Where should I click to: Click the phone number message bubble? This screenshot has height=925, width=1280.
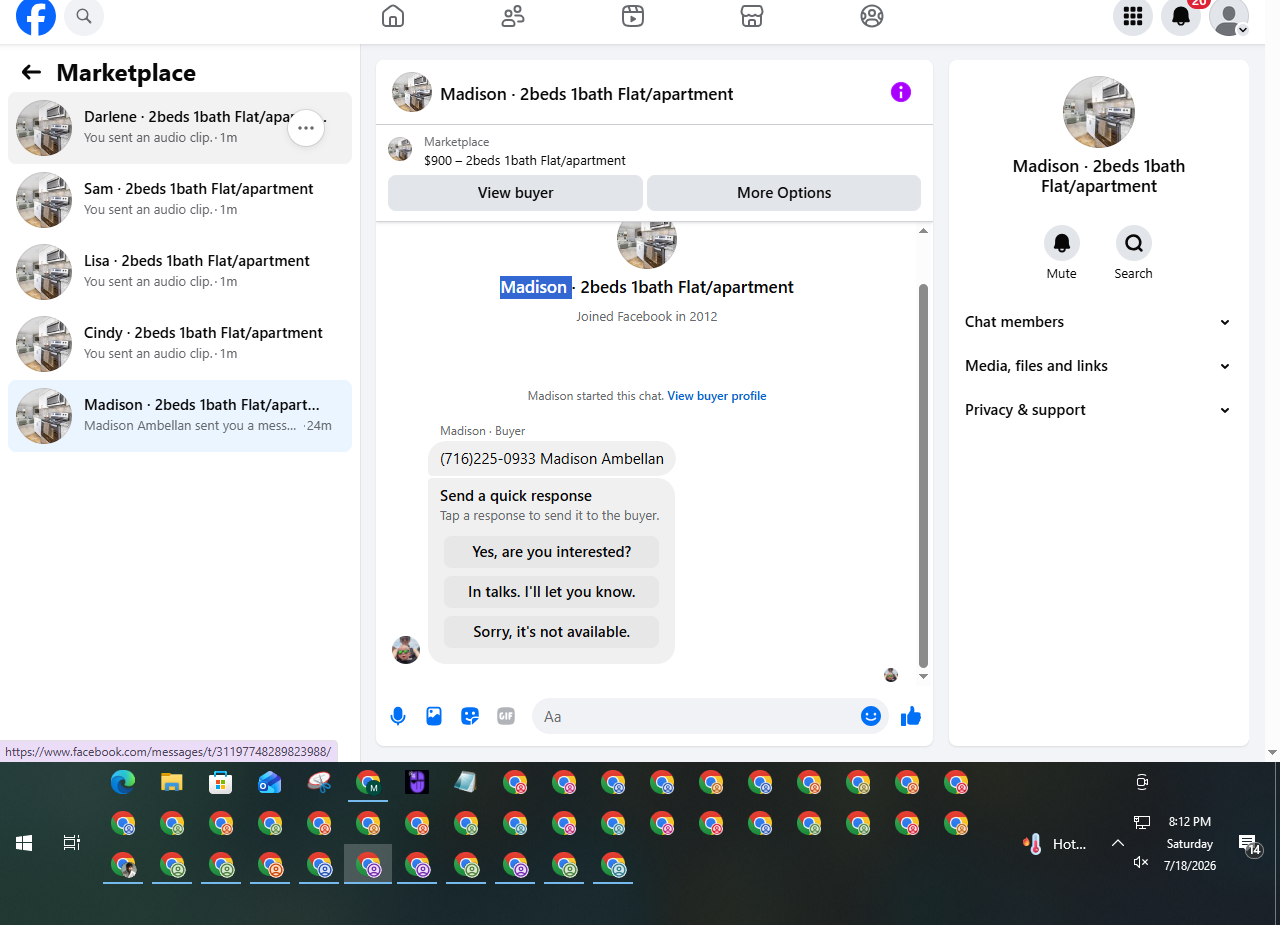(552, 459)
